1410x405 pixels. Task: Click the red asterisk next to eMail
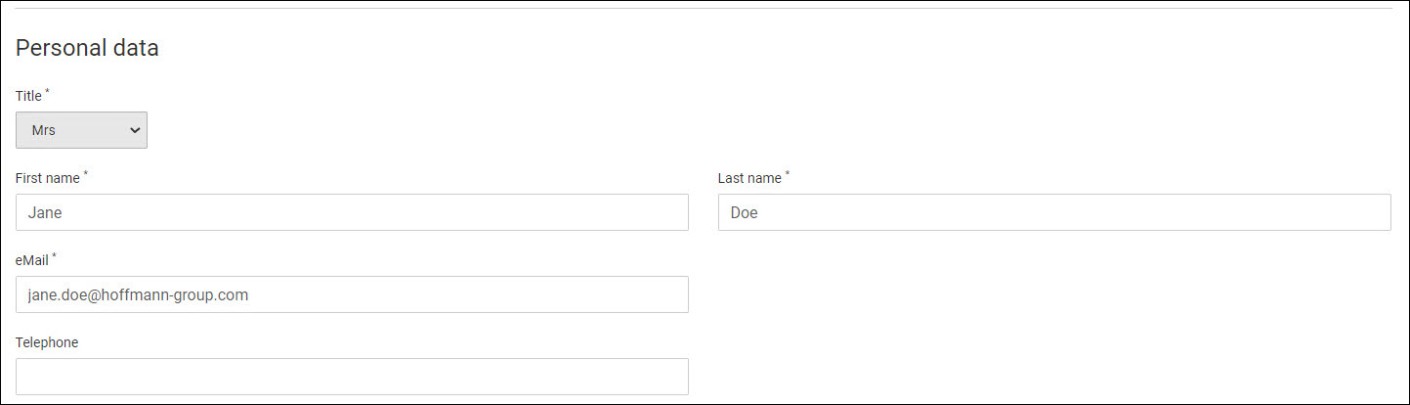(54, 257)
